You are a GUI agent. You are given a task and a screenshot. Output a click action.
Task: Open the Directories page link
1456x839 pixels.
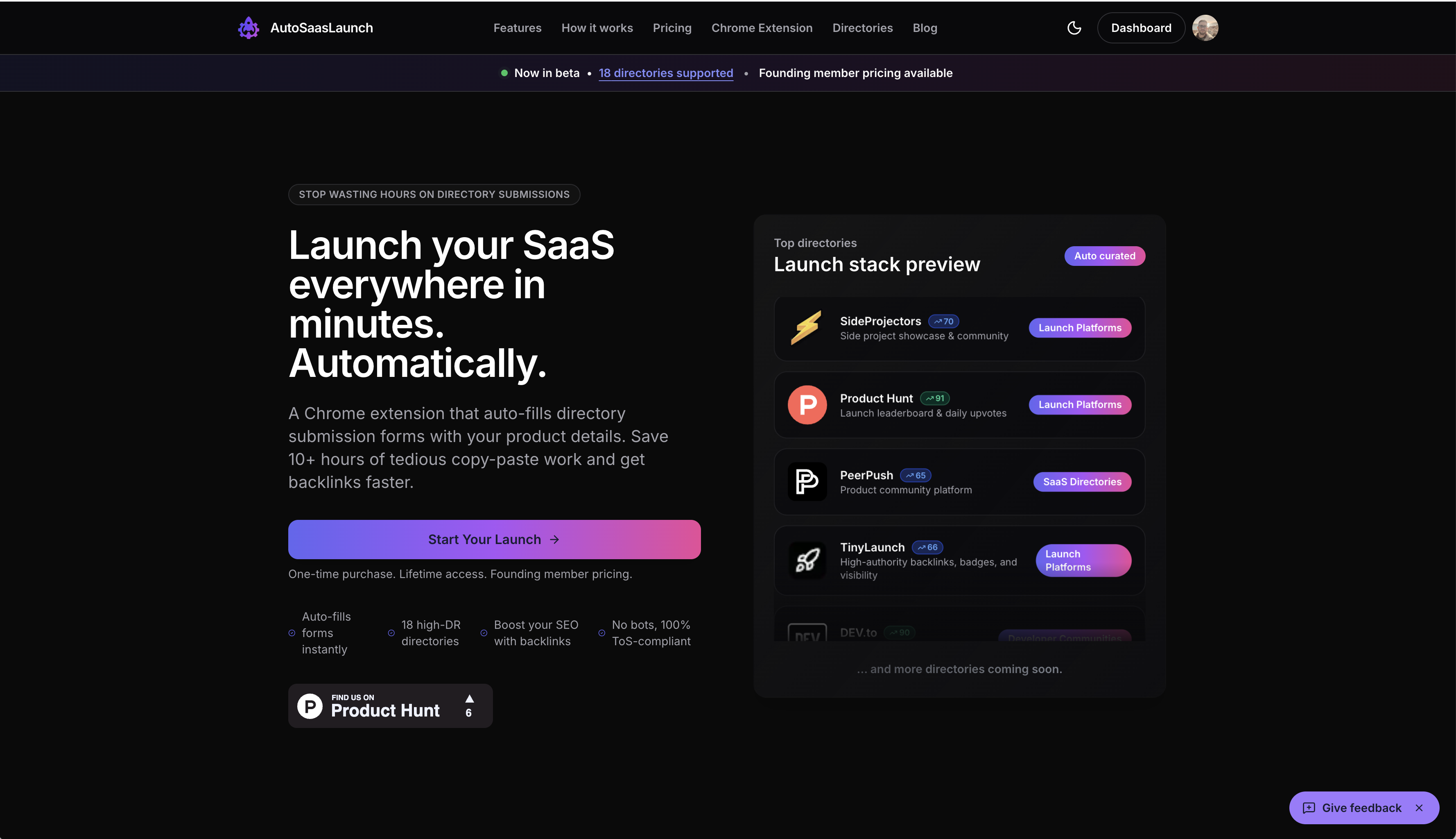(862, 28)
